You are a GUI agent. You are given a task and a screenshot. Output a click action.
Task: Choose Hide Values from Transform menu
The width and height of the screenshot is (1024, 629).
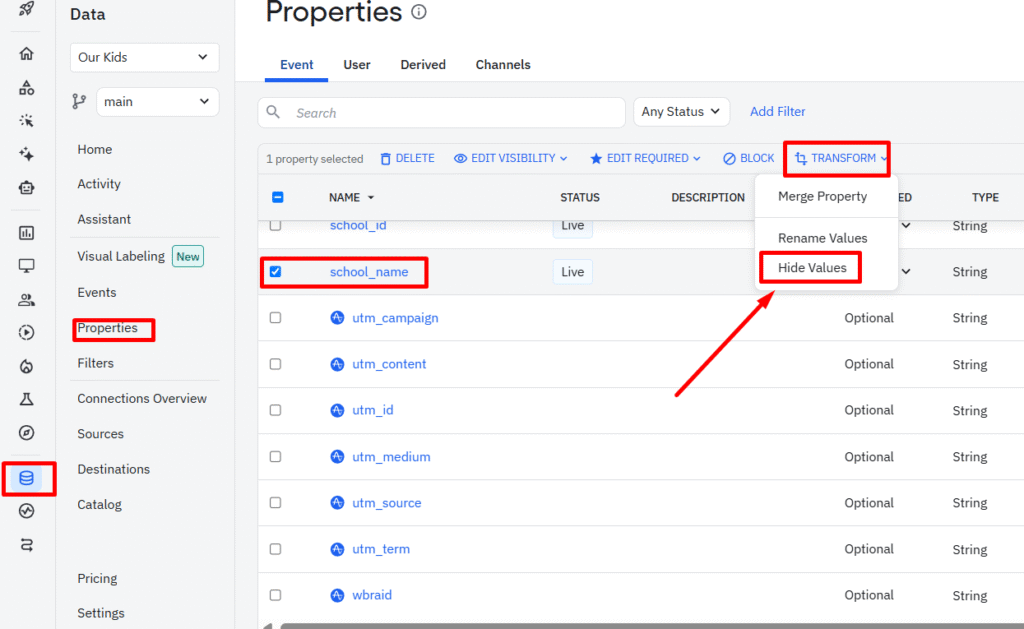[x=812, y=268]
